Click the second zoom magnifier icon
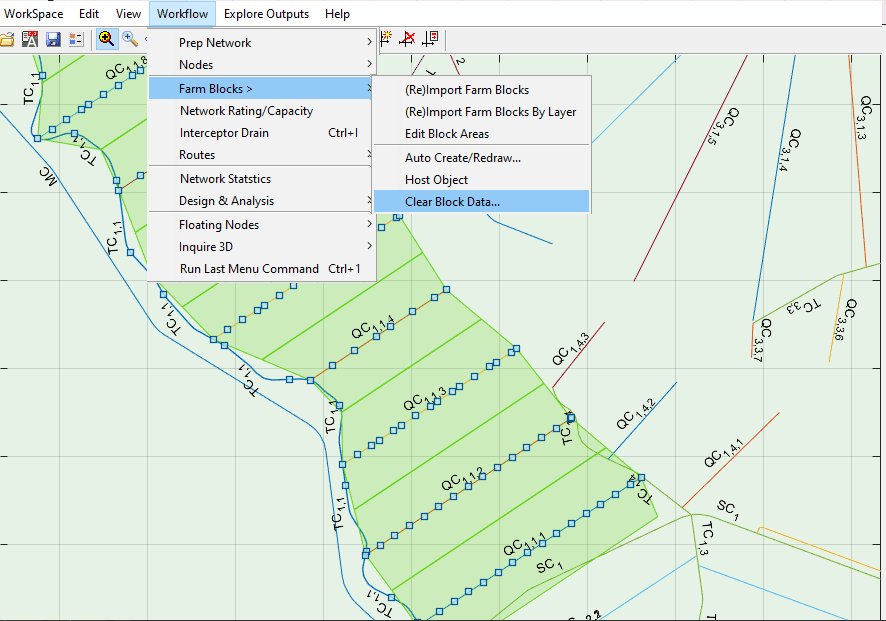This screenshot has width=886, height=621. [130, 39]
